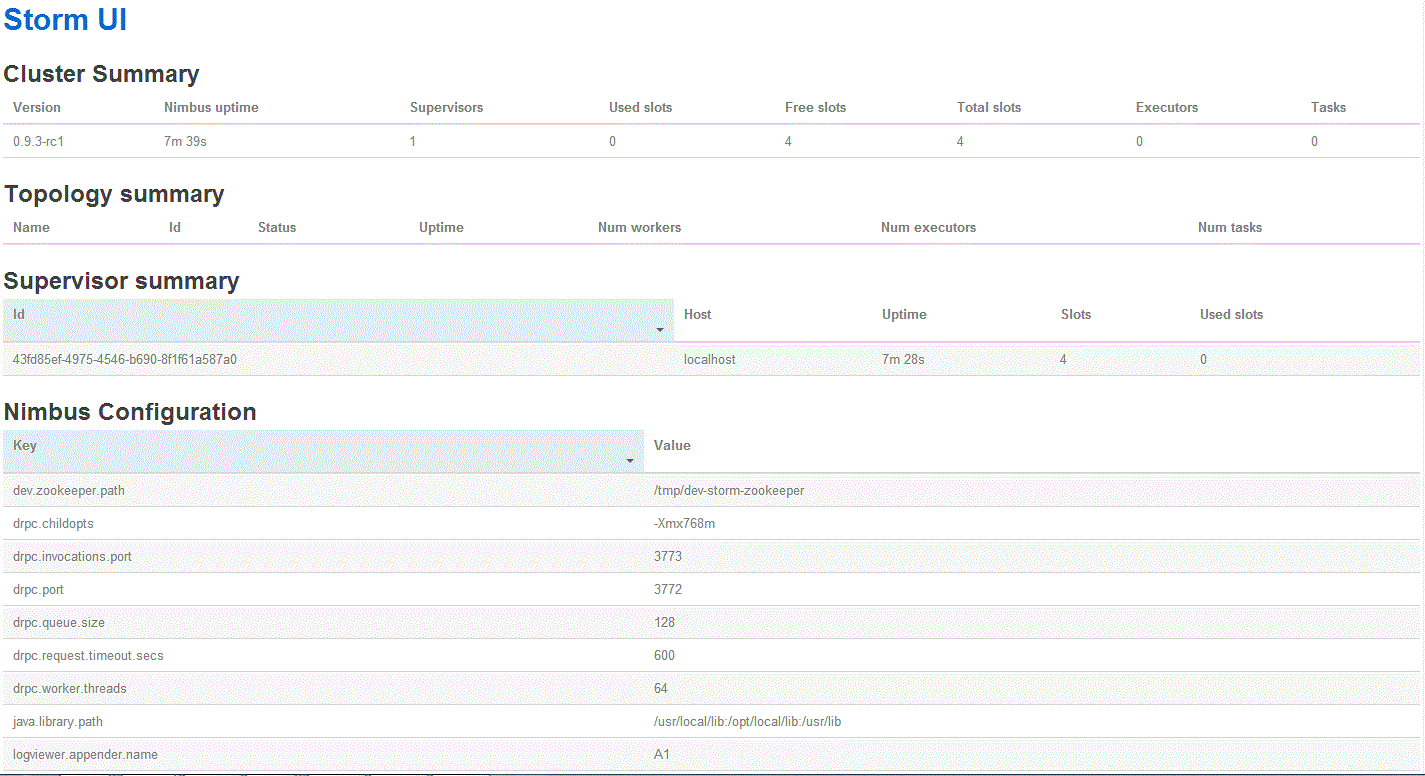Screen dimensions: 1425x776
Task: Click the drpc.invocations.port key
Action: tap(72, 556)
